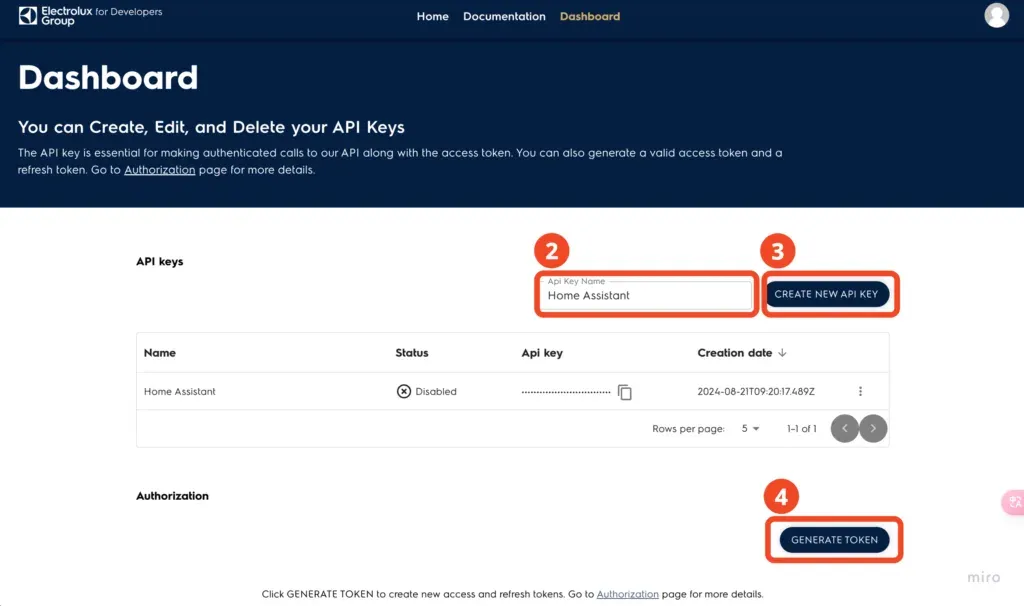Click the miro watermark
1024x606 pixels.
pos(983,577)
